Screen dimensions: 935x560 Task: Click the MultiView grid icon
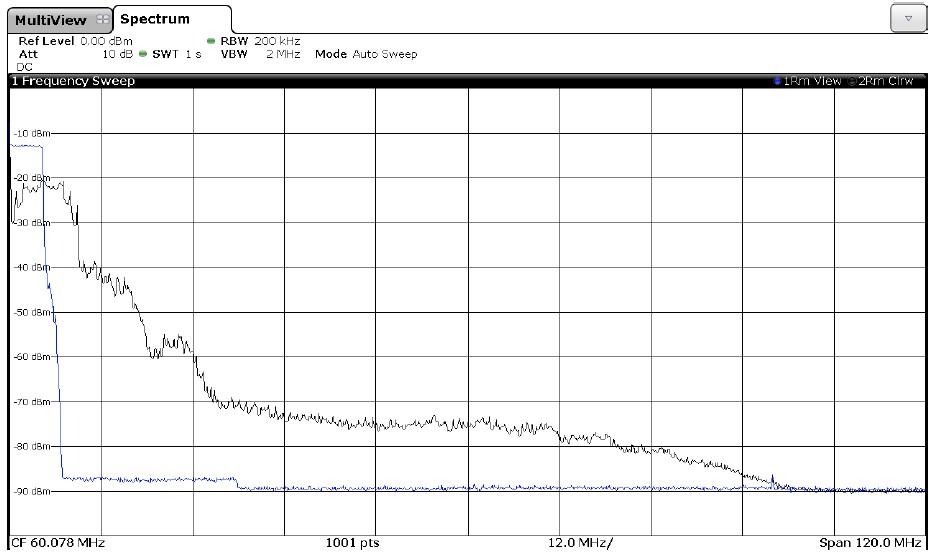[x=101, y=20]
